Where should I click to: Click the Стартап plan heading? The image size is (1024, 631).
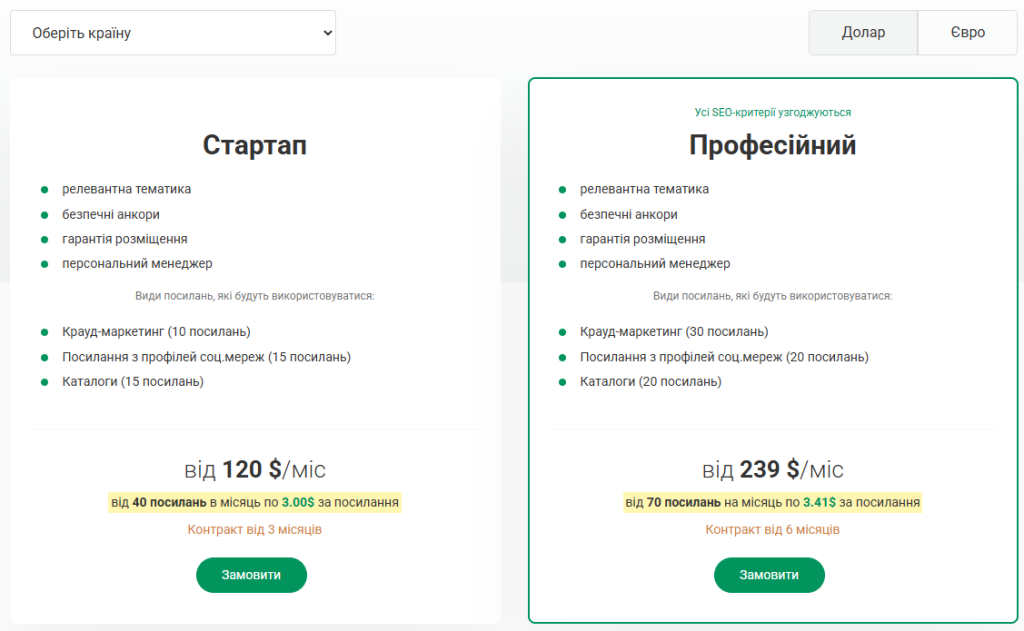[255, 146]
